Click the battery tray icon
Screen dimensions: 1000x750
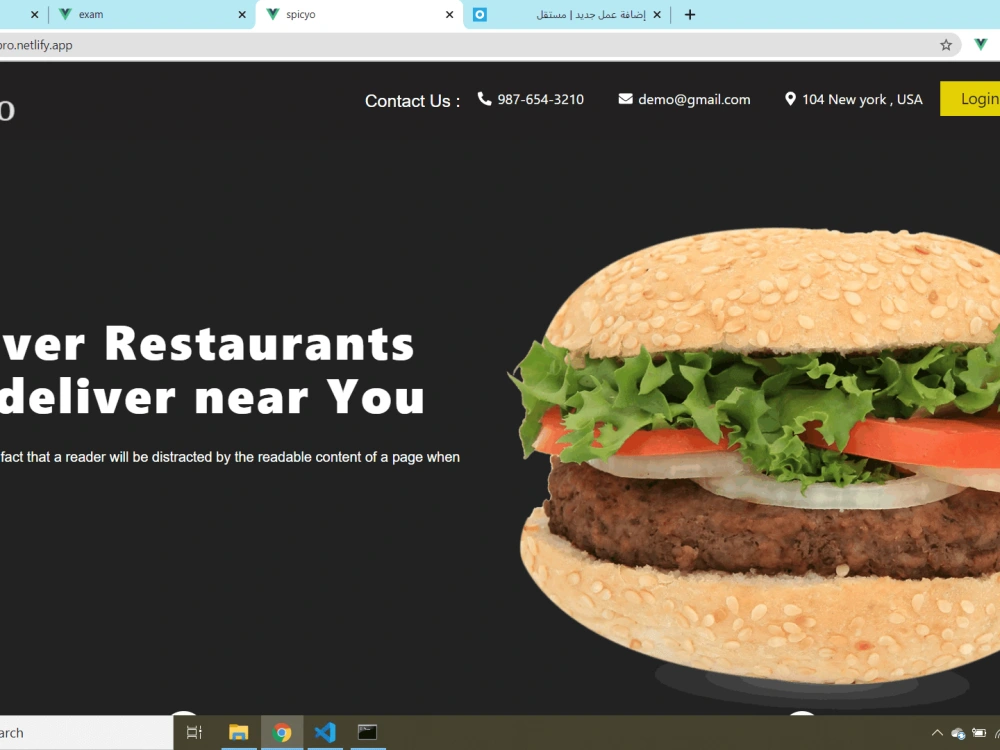(x=979, y=733)
